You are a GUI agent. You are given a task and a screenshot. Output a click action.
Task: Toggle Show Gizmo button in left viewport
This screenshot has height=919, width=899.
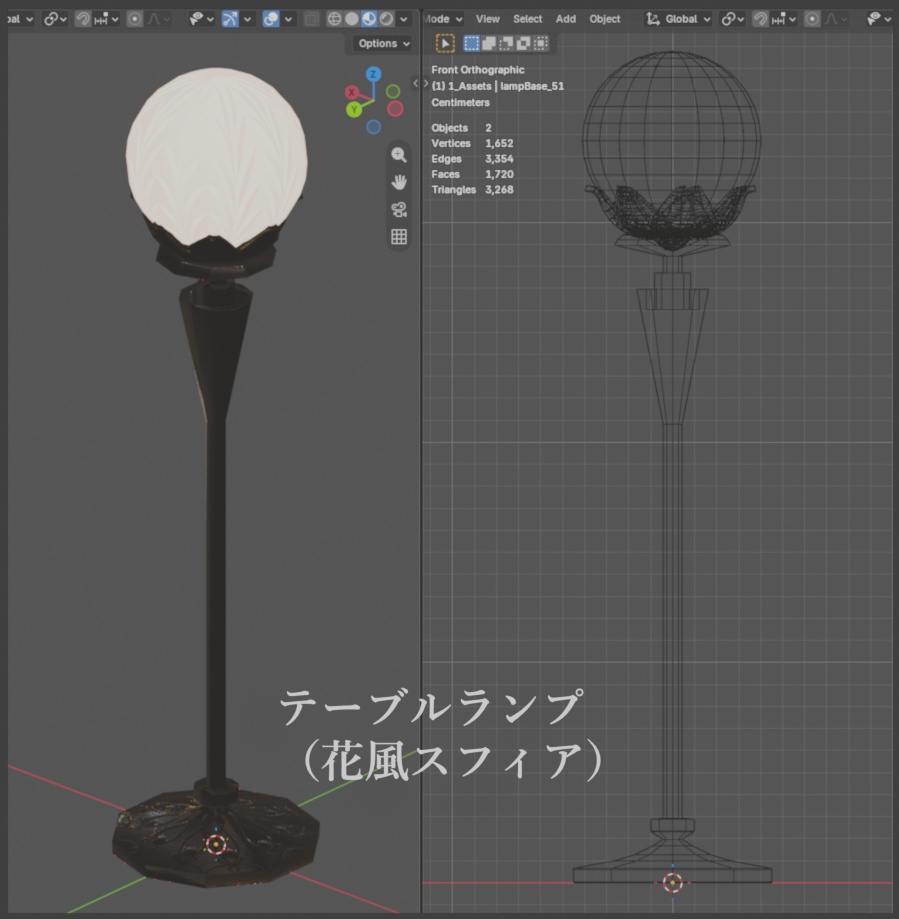230,19
